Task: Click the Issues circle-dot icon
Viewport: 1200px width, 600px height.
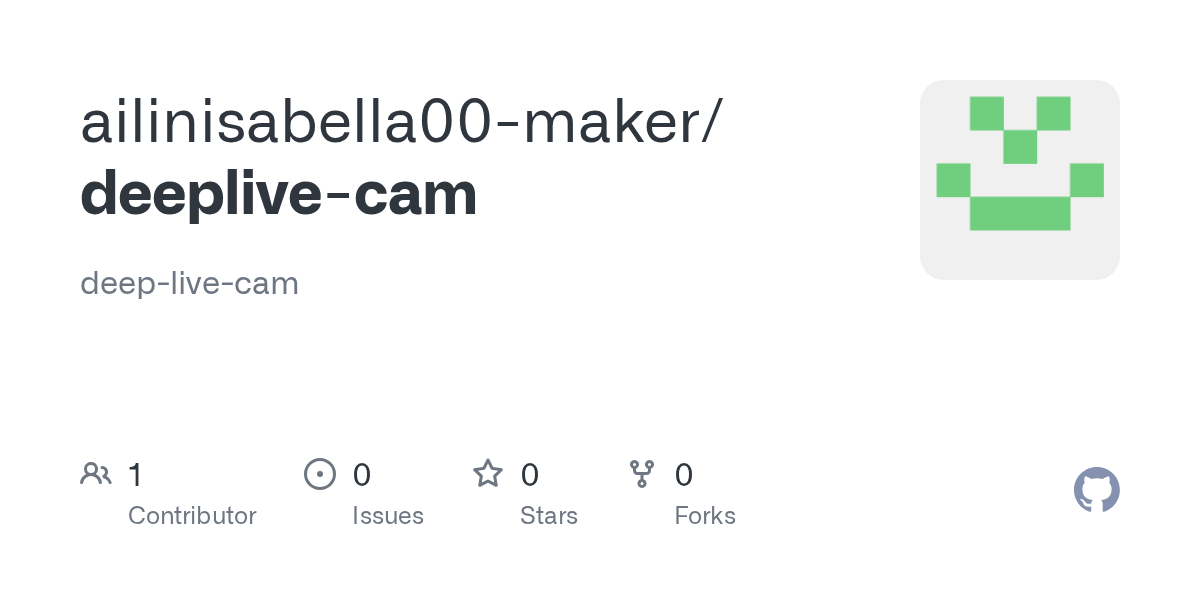Action: [319, 474]
